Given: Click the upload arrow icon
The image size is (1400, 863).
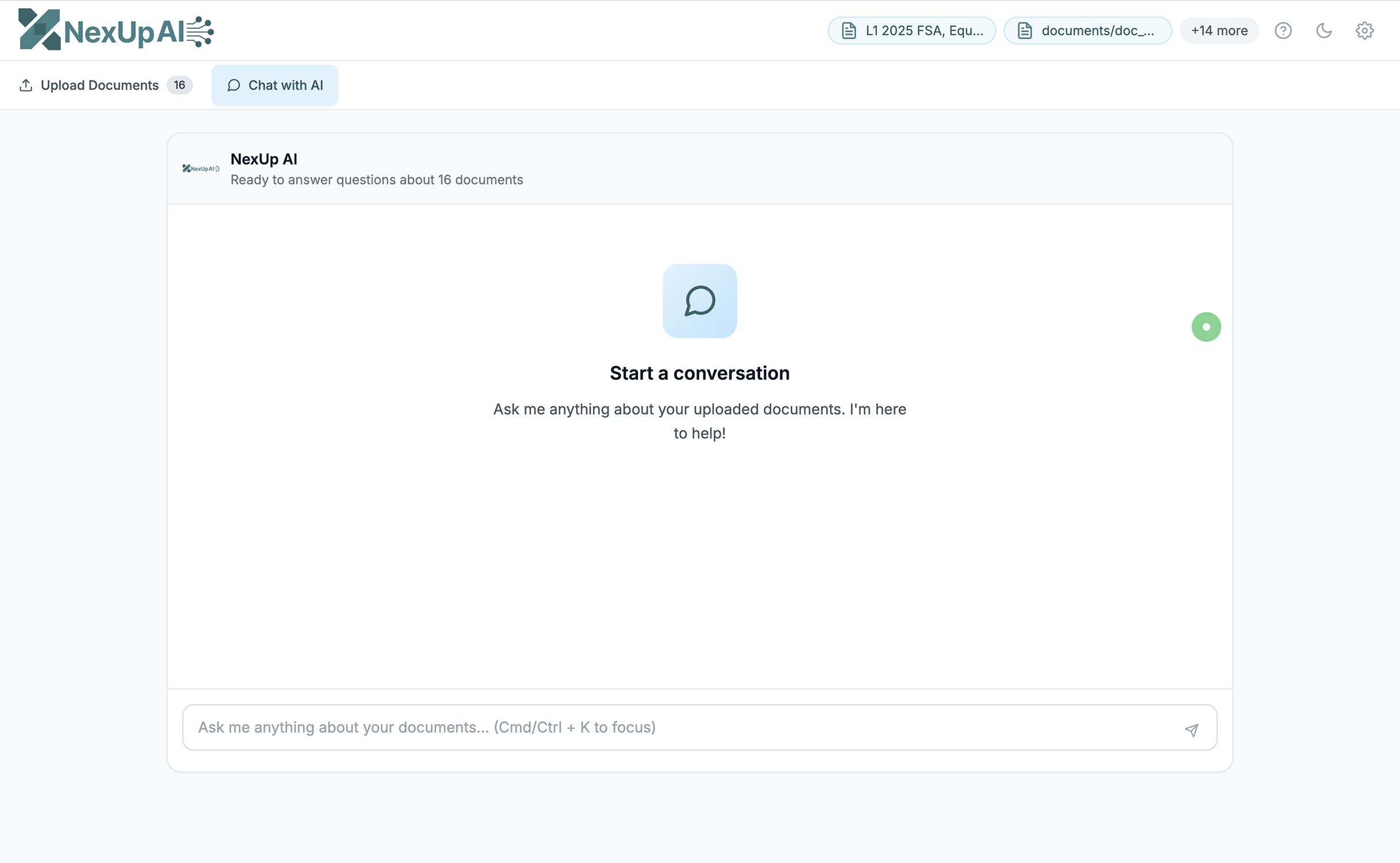Looking at the screenshot, I should (x=26, y=85).
